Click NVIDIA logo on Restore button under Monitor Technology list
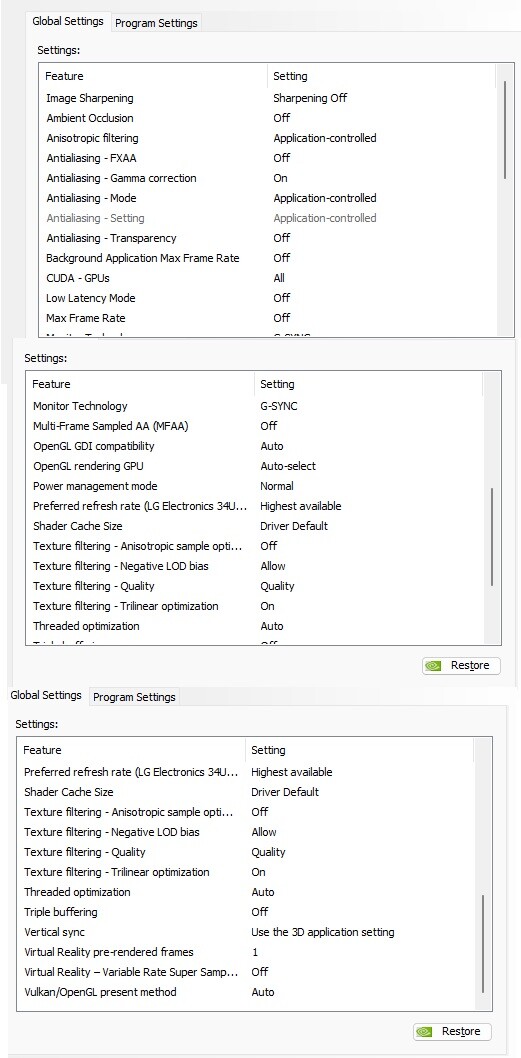This screenshot has height=1058, width=521. 436,665
